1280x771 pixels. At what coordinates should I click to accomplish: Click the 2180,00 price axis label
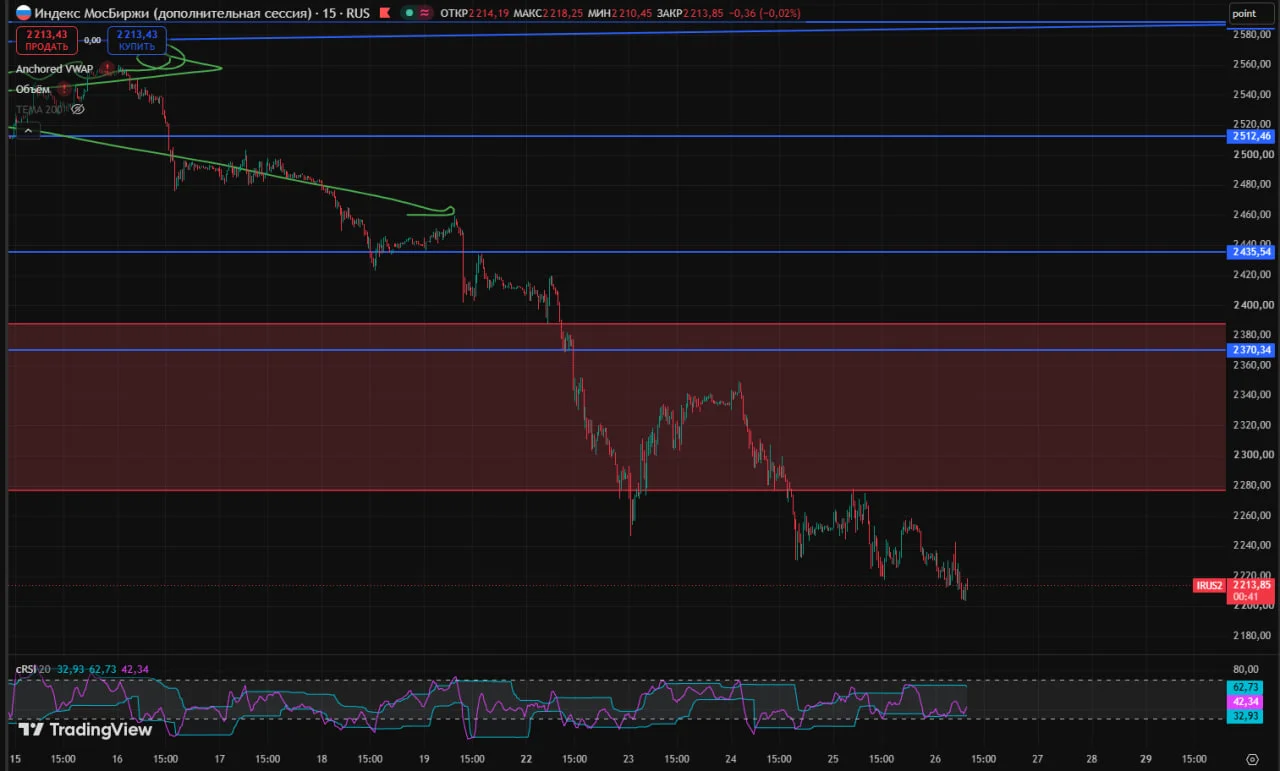(x=1253, y=636)
